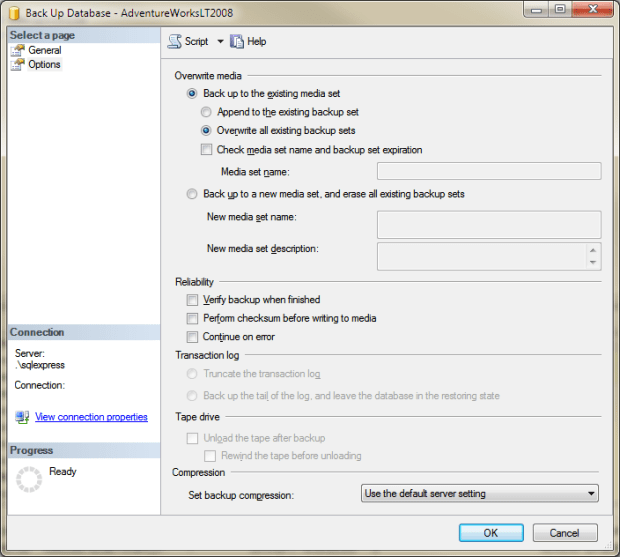Viewport: 620px width, 557px height.
Task: Click the 'Reliability' section label
Action: [195, 282]
